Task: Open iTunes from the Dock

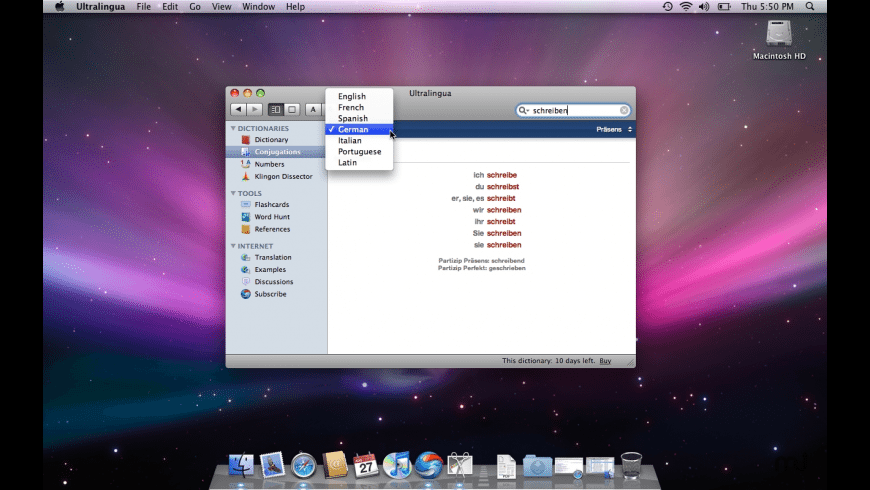Action: click(x=397, y=465)
